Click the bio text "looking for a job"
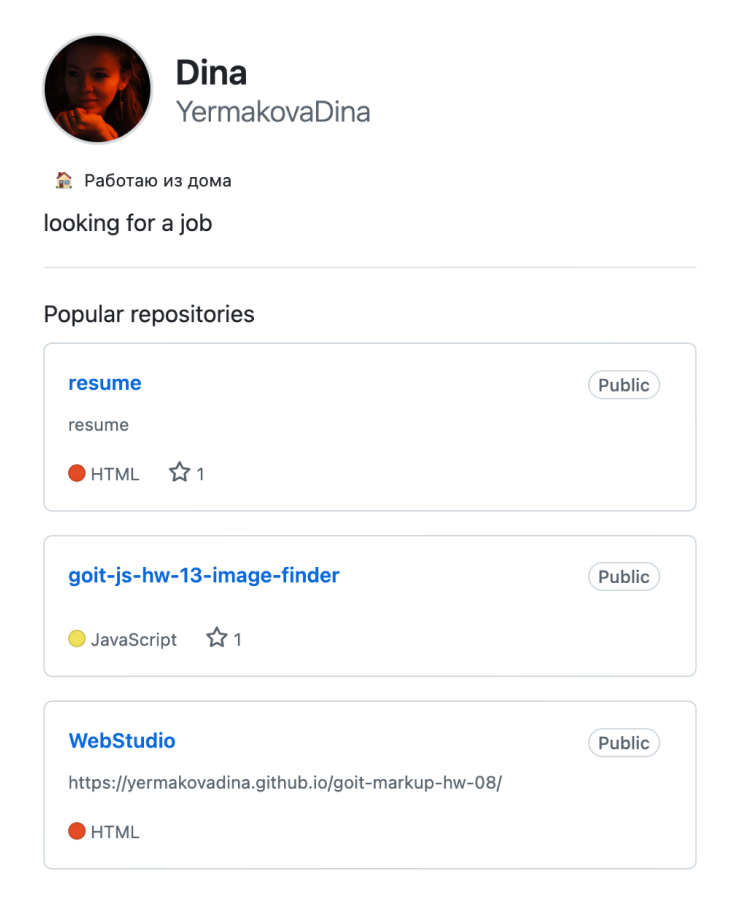 128,223
